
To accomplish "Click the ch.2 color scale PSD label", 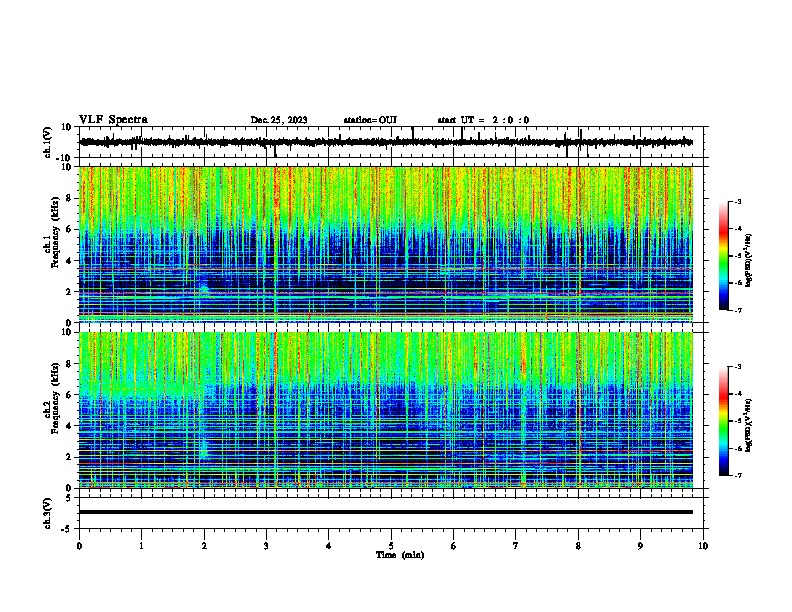I will (748, 426).
